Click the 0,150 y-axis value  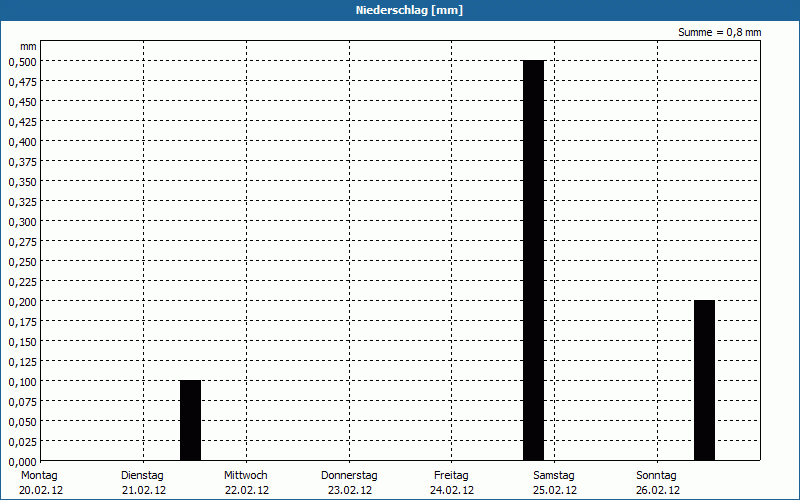coord(22,342)
